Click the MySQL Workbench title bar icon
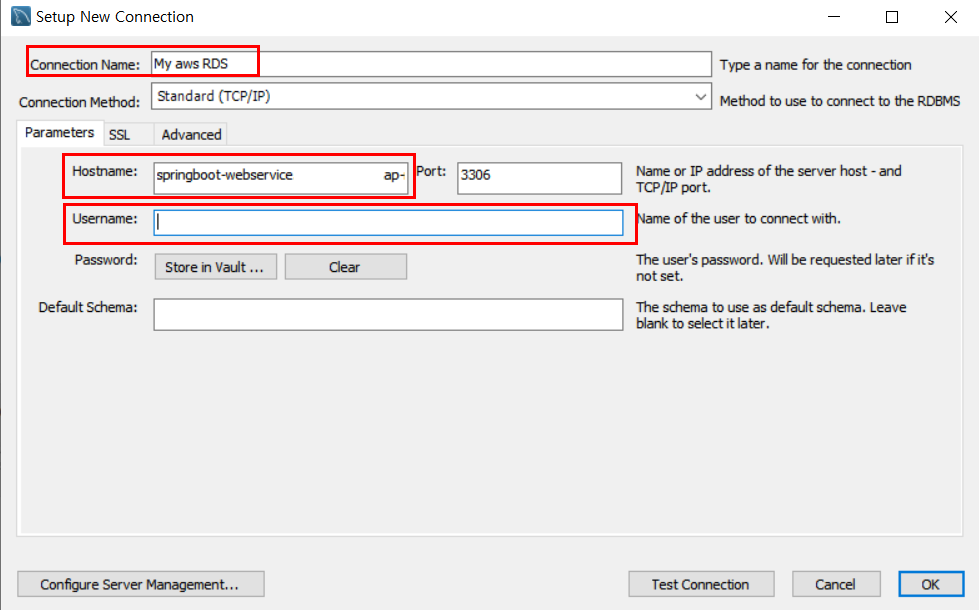Image resolution: width=979 pixels, height=610 pixels. pos(21,16)
